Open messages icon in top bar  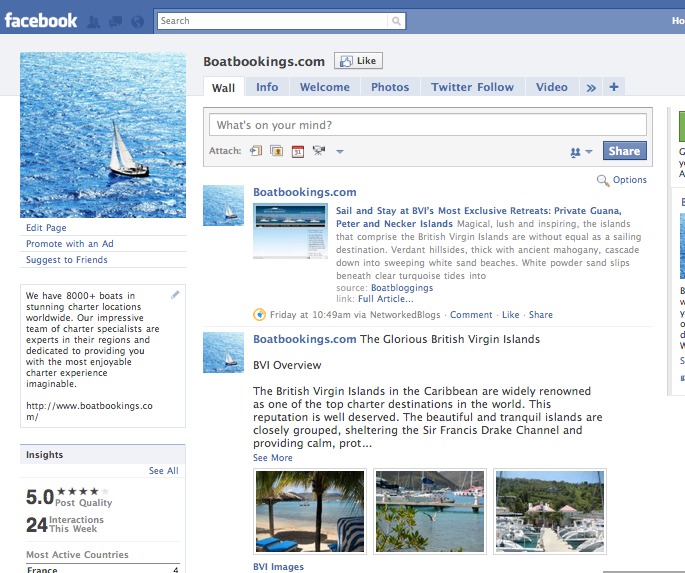115,21
